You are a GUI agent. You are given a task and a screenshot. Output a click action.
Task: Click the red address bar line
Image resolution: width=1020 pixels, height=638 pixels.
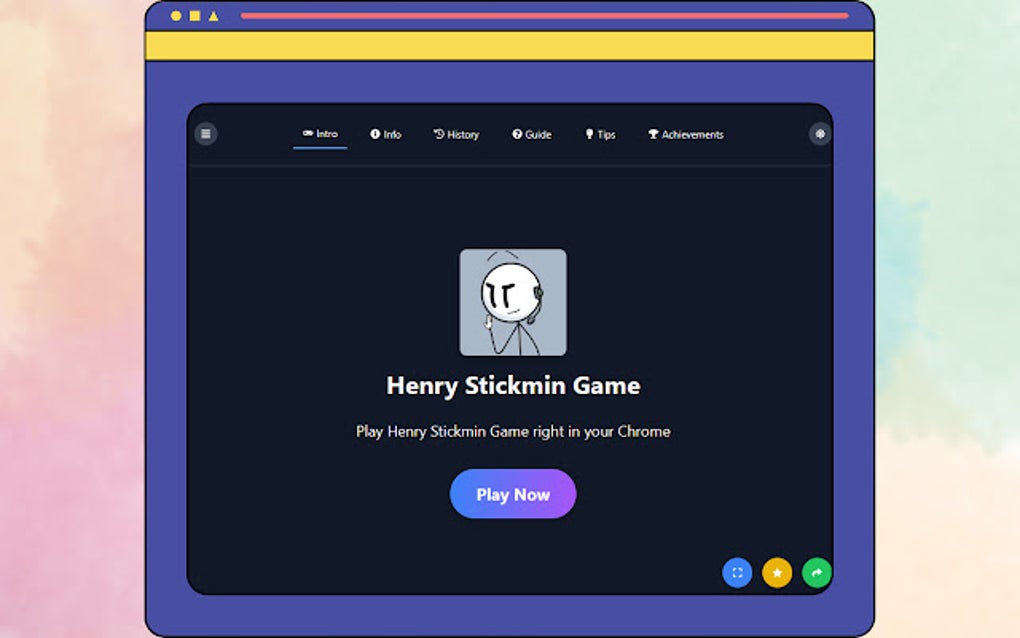[544, 16]
